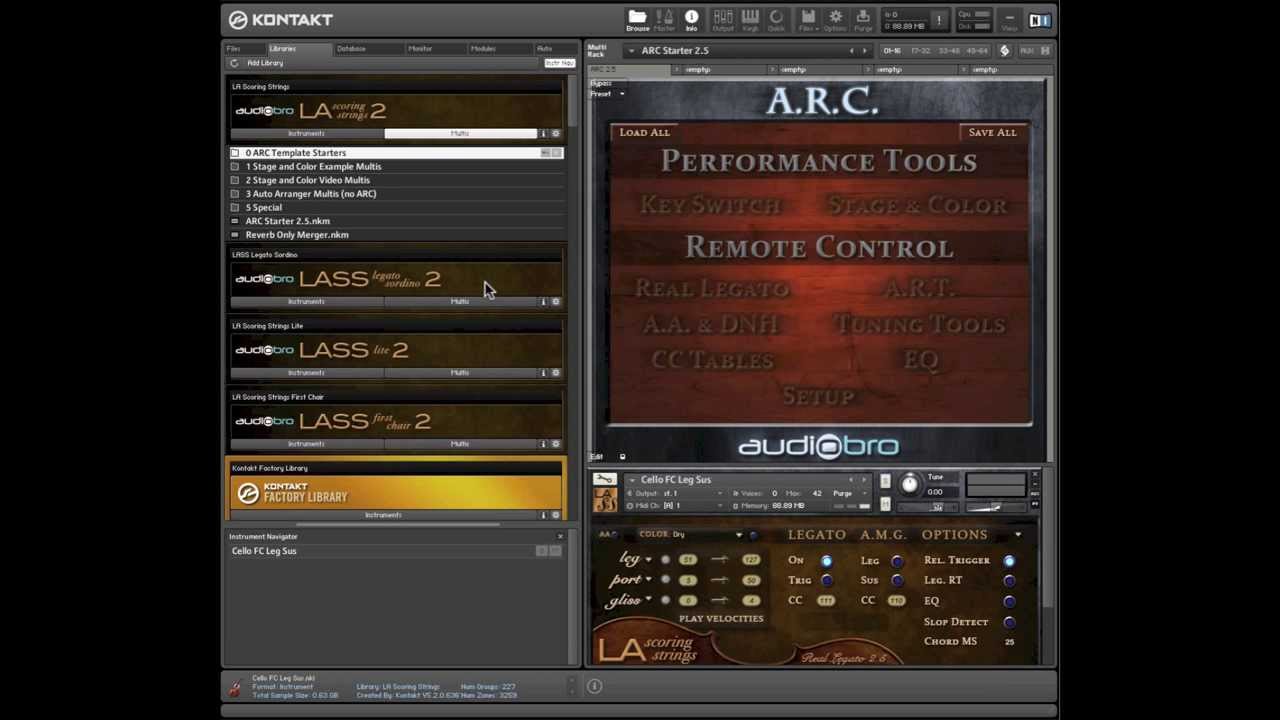Viewport: 1280px width, 720px height.
Task: Select Instruments tab of LA Scoring Strings
Action: pos(307,133)
